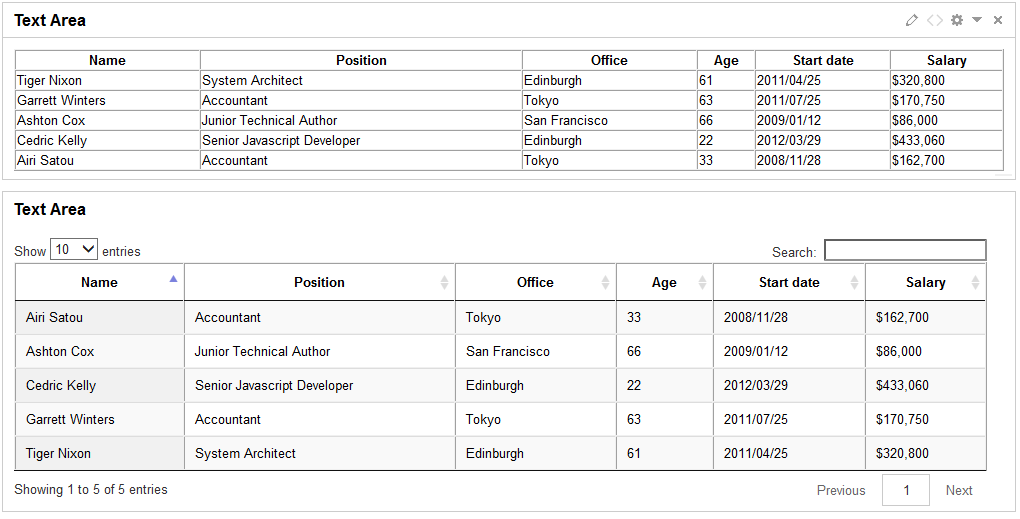Select the Cedric Kelly cell in the lower table

pyautogui.click(x=100, y=385)
